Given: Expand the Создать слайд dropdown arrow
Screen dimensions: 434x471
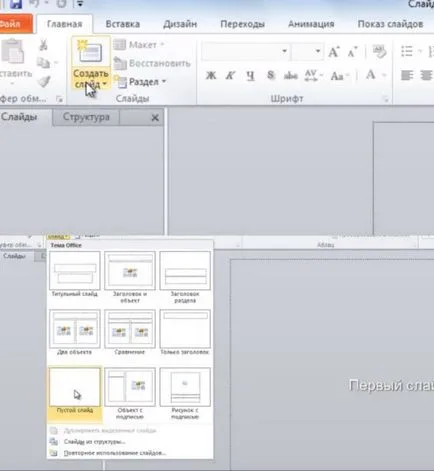Looking at the screenshot, I should click(x=104, y=84).
